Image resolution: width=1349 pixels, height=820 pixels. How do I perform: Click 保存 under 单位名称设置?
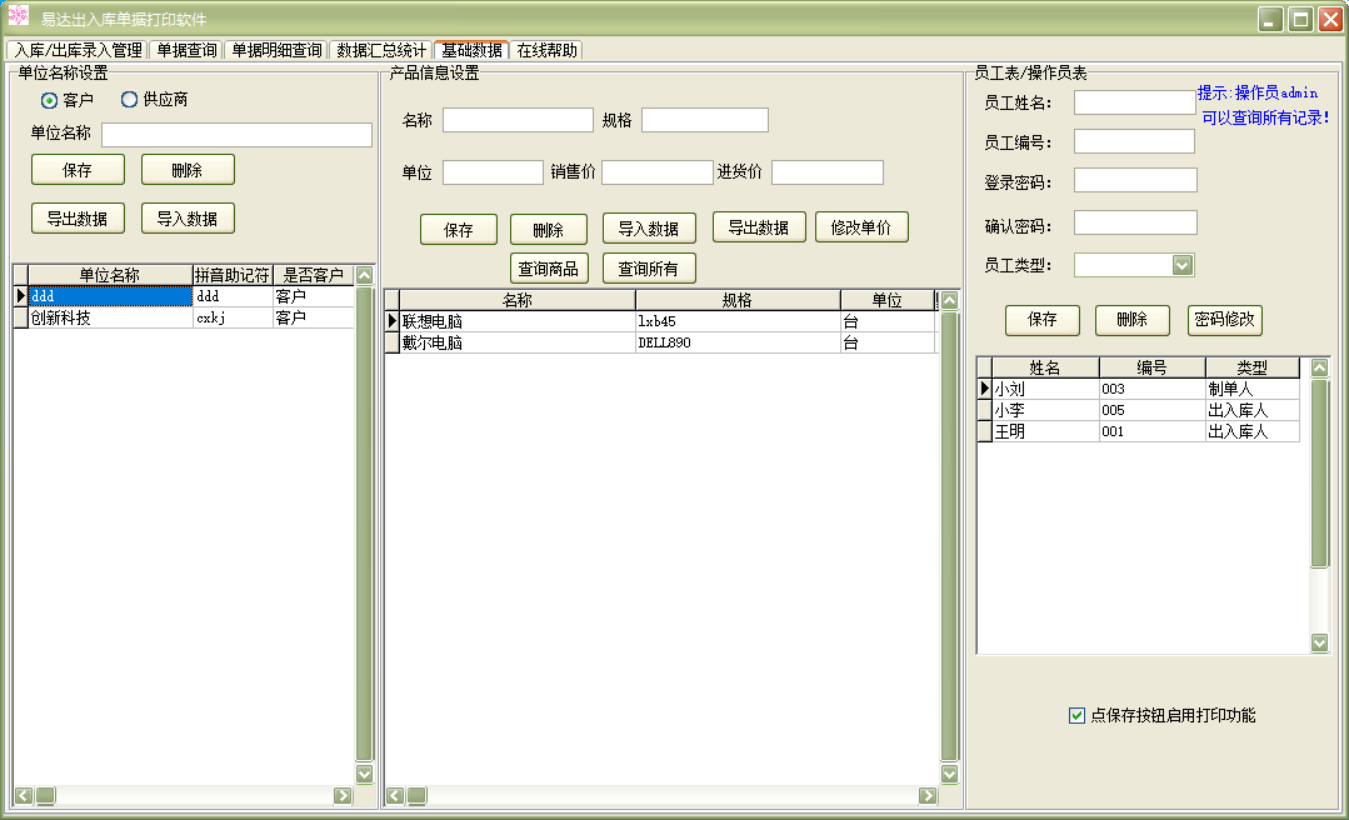[x=78, y=170]
